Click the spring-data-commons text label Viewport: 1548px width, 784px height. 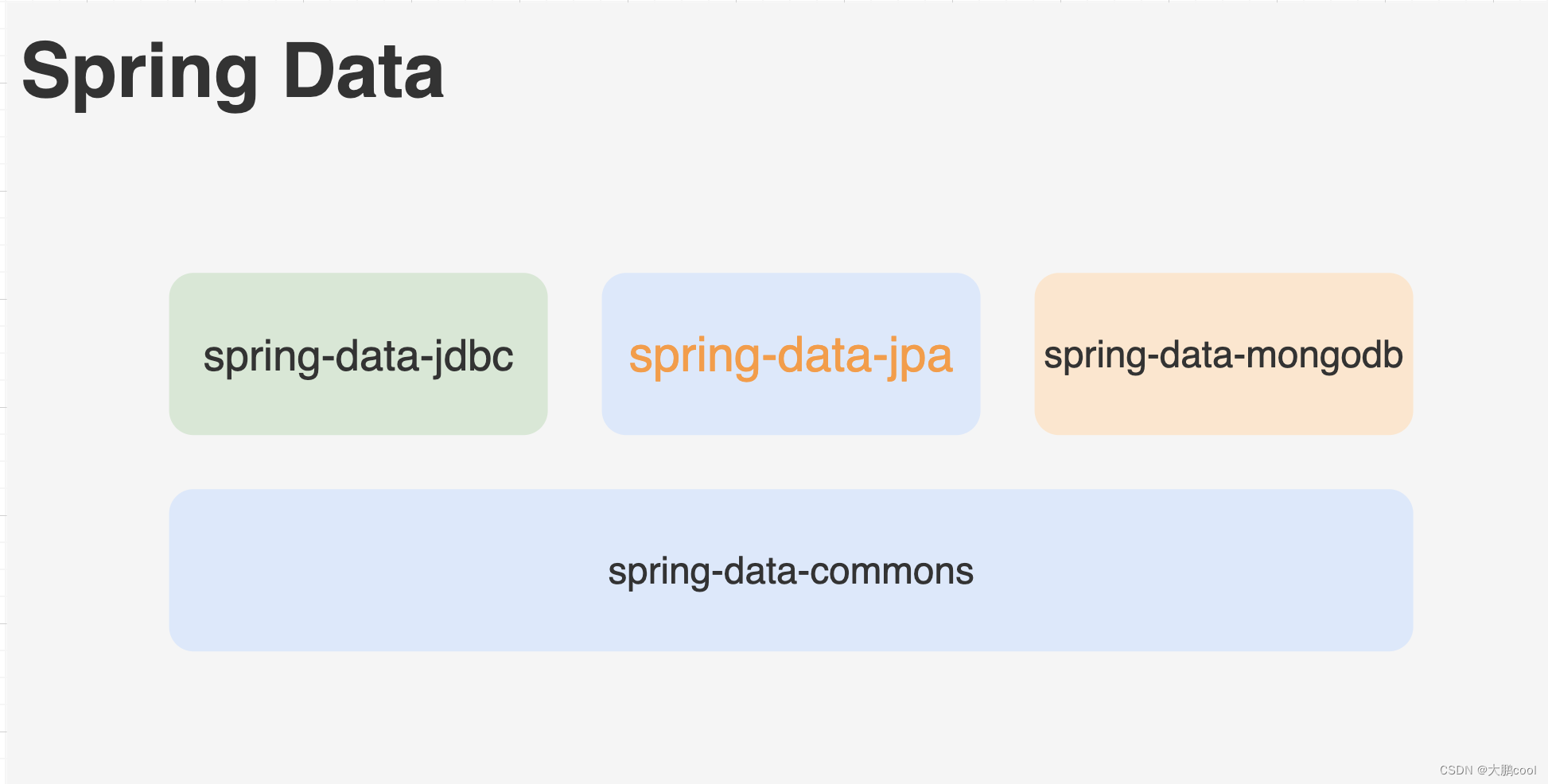(791, 572)
